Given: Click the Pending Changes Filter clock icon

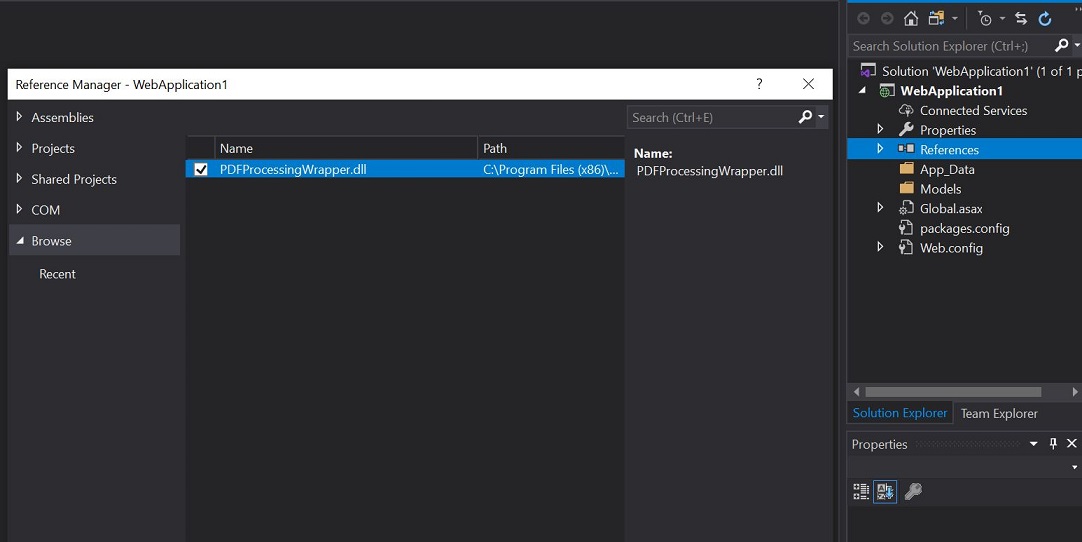Looking at the screenshot, I should pos(985,18).
